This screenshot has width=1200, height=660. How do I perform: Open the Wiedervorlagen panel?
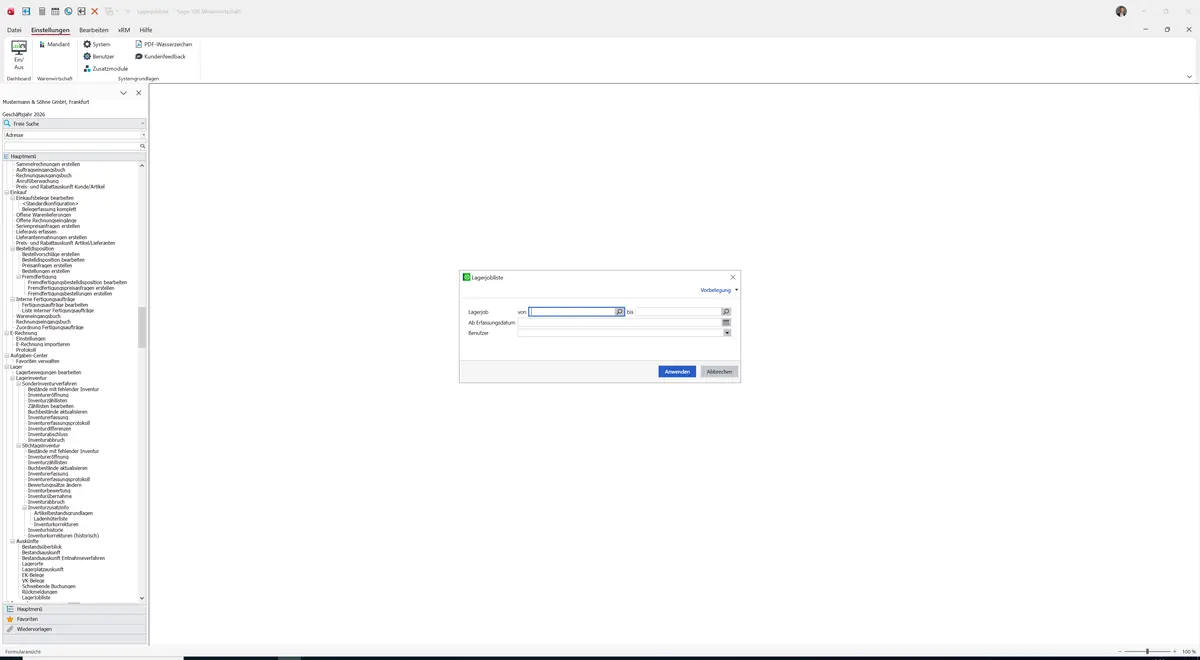75,629
